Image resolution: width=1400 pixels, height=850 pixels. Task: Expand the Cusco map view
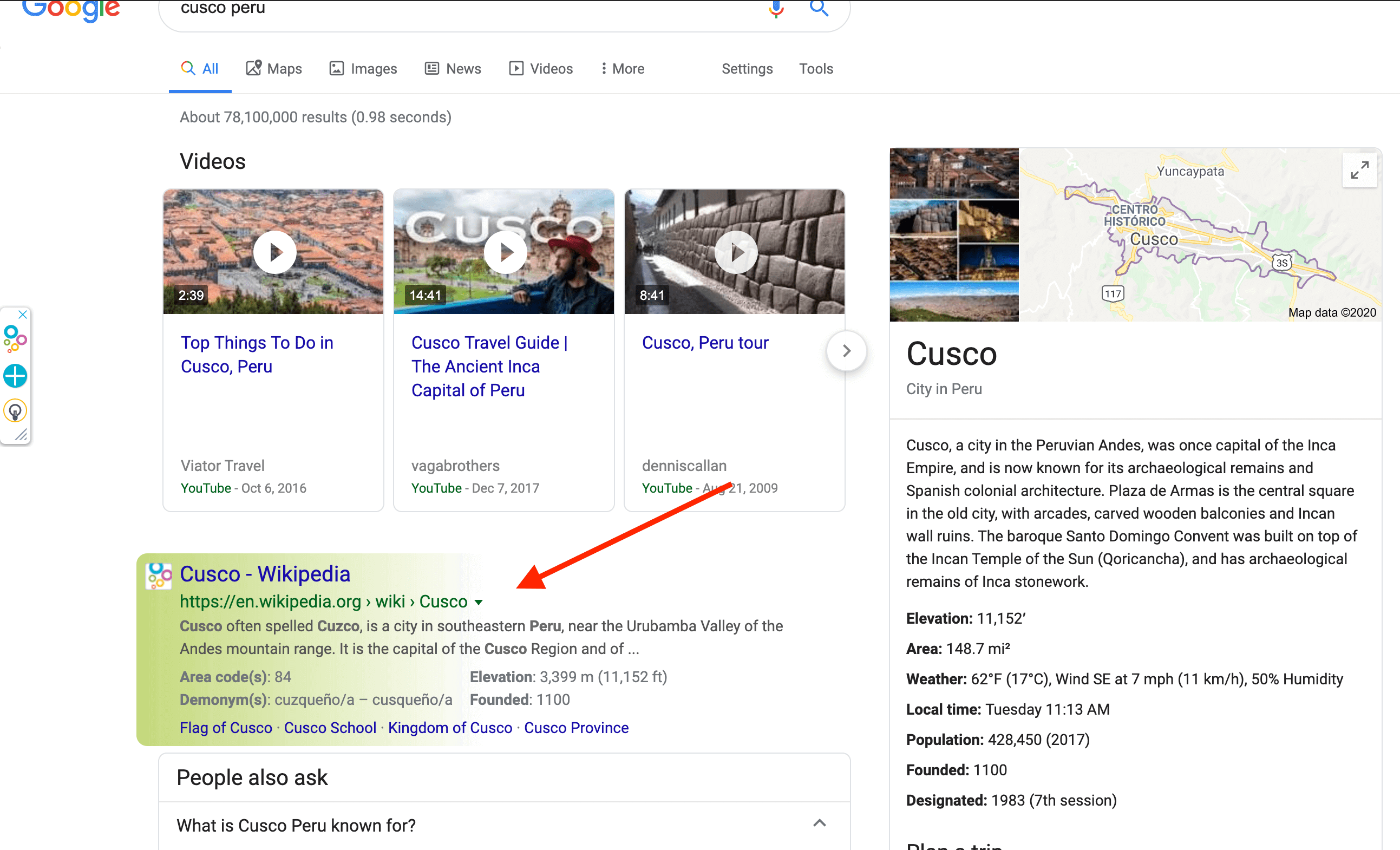pyautogui.click(x=1359, y=170)
